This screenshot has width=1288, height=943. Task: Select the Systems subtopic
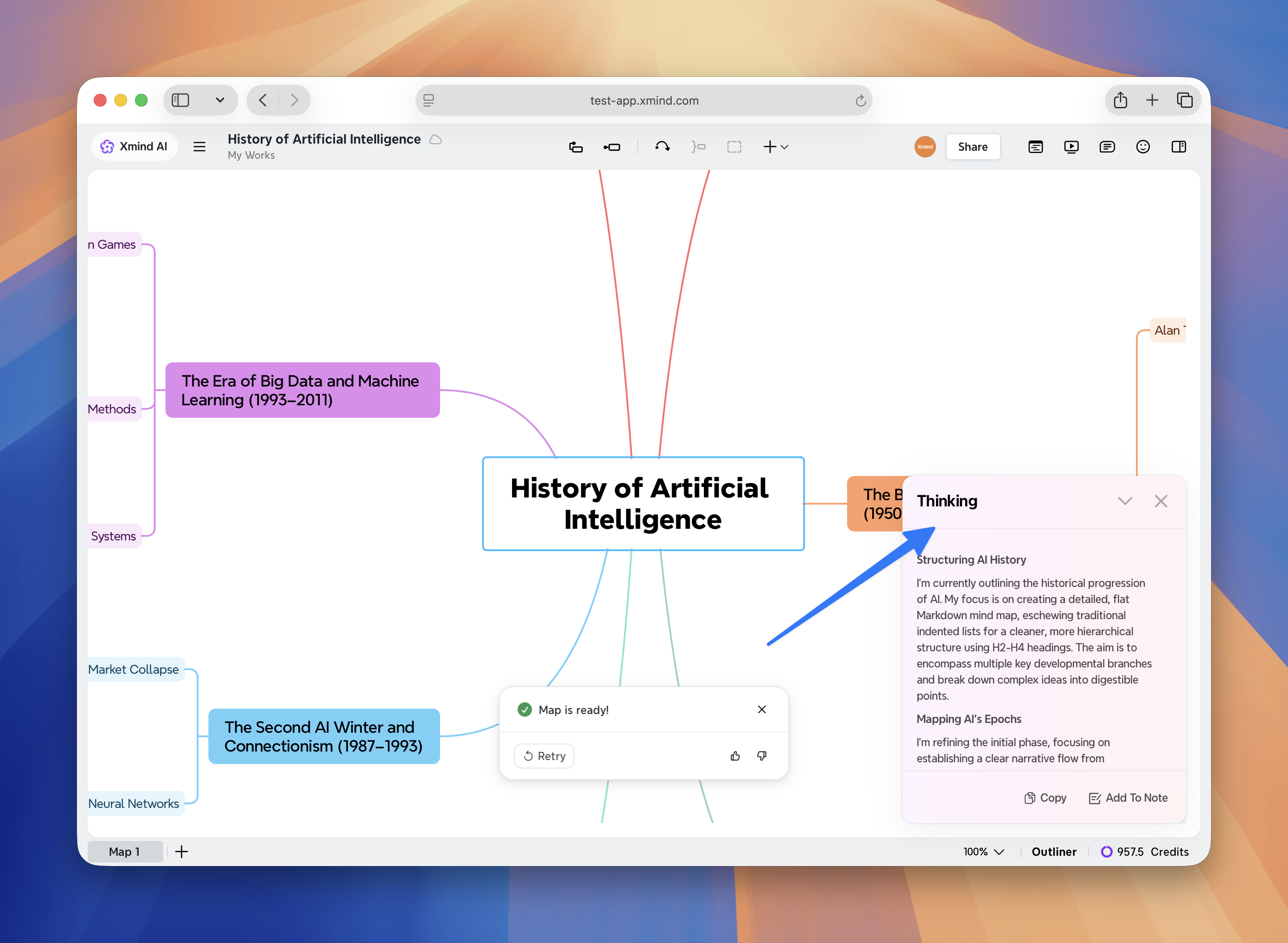click(114, 536)
